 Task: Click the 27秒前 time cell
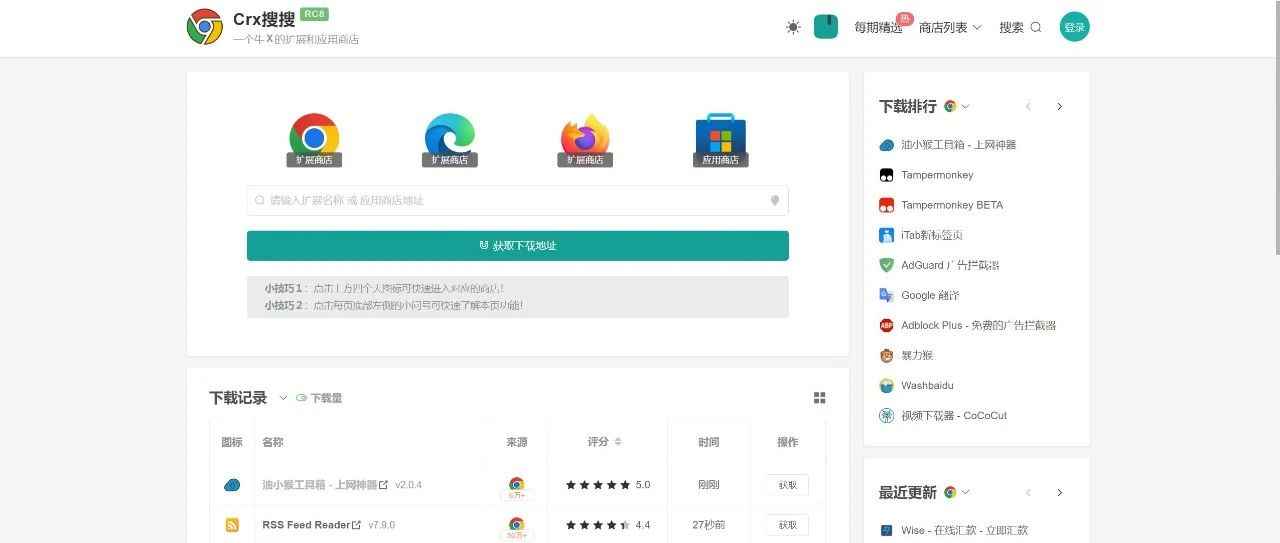709,525
